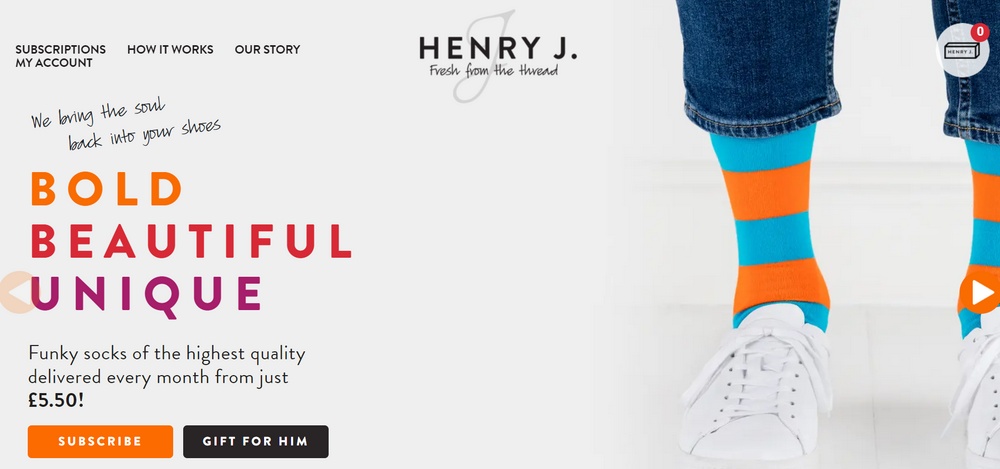Screen dimensions: 1000x469
Task: Click the orange BOLD headline word
Action: (107, 189)
